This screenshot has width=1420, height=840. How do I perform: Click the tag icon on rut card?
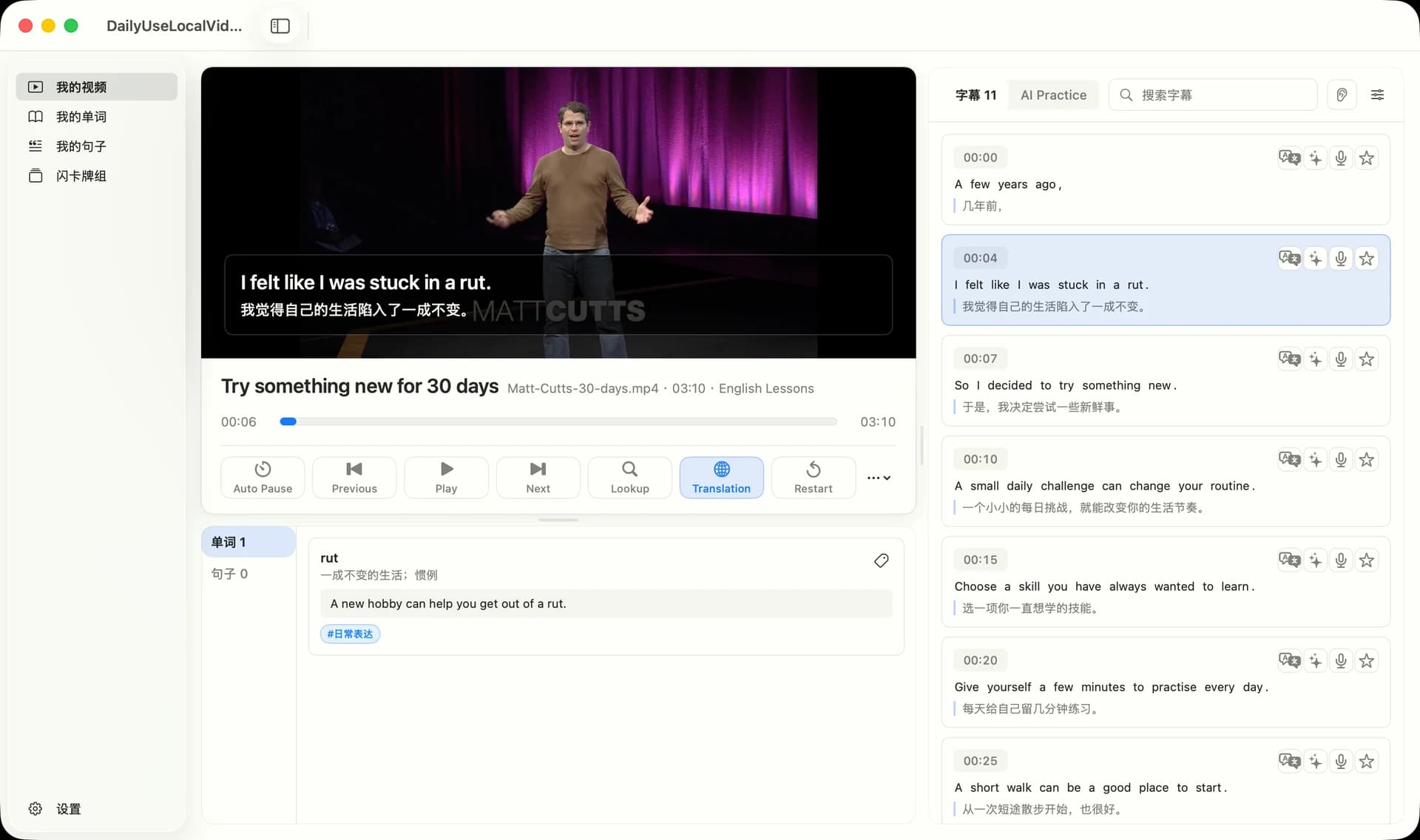pyautogui.click(x=881, y=560)
